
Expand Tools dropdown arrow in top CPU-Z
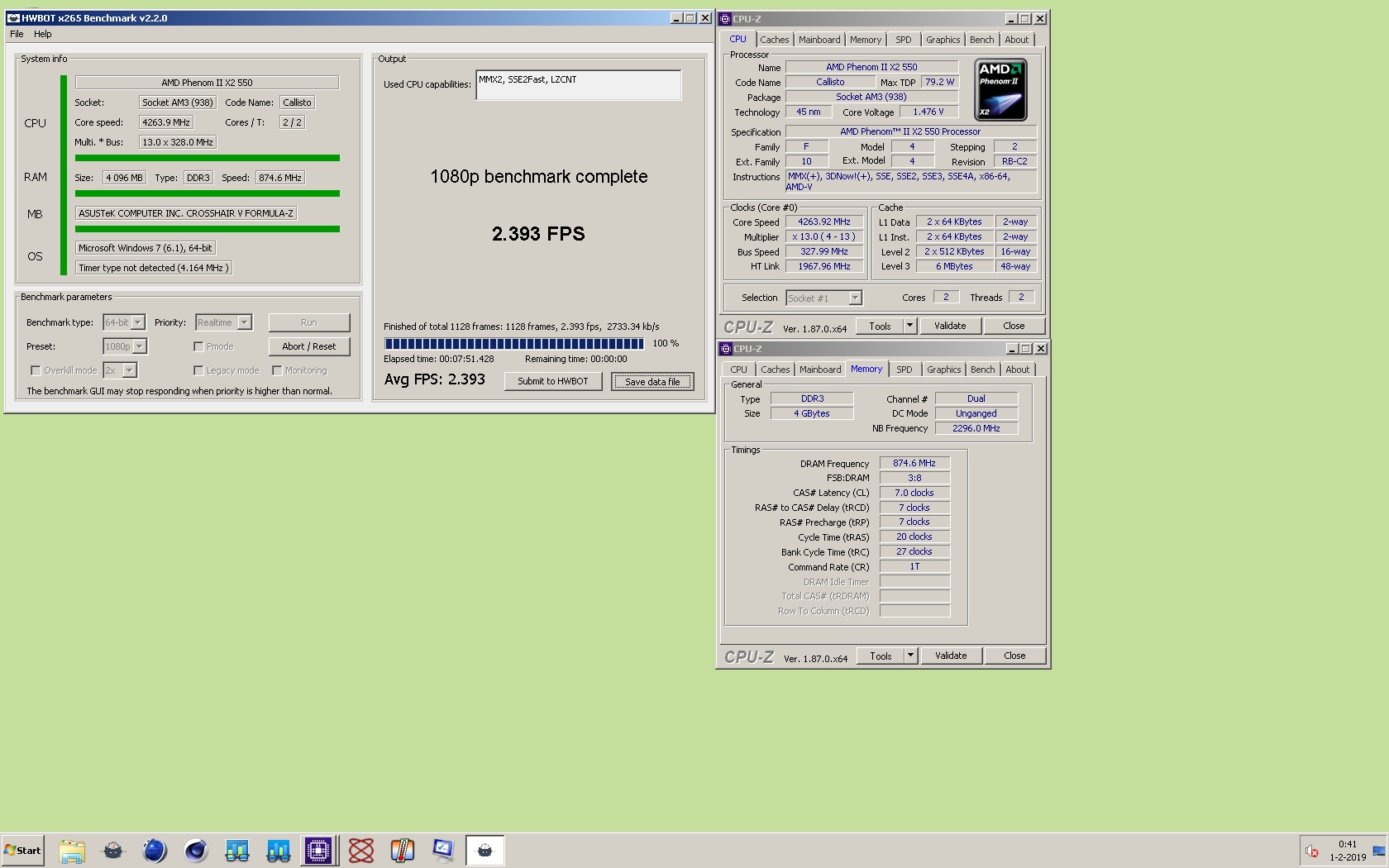pos(909,326)
